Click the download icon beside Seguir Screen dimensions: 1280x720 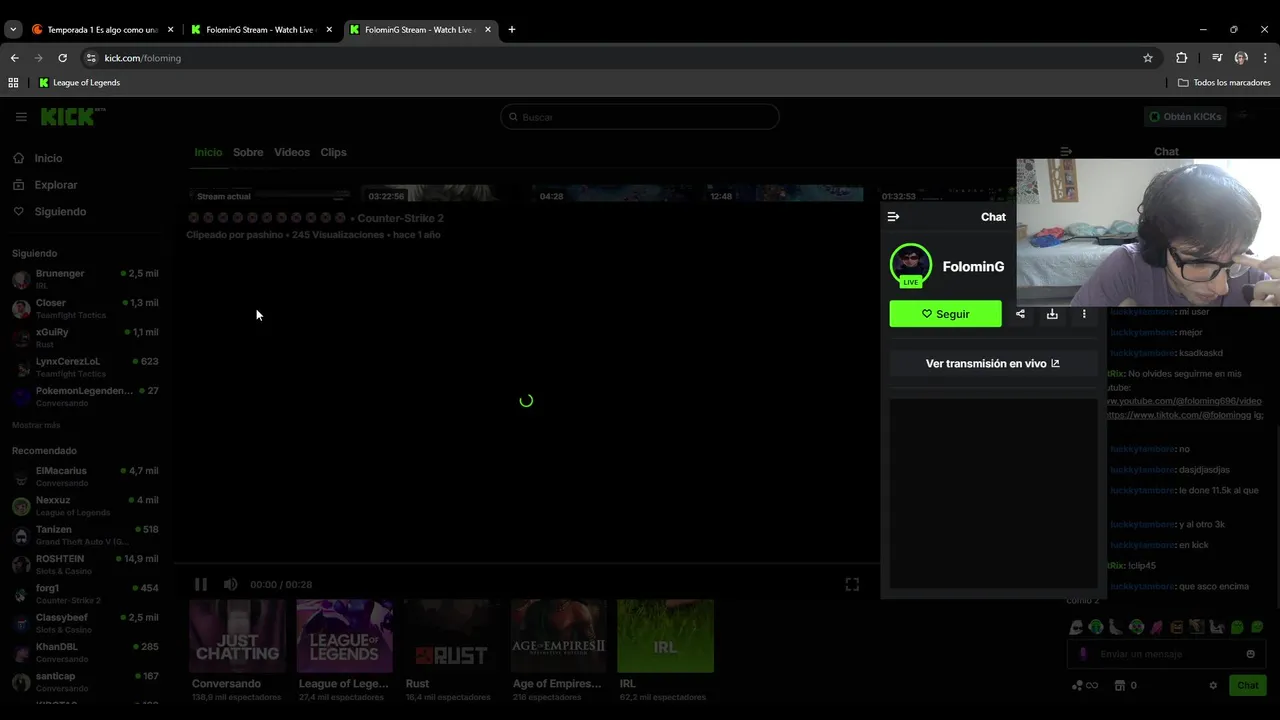1052,314
